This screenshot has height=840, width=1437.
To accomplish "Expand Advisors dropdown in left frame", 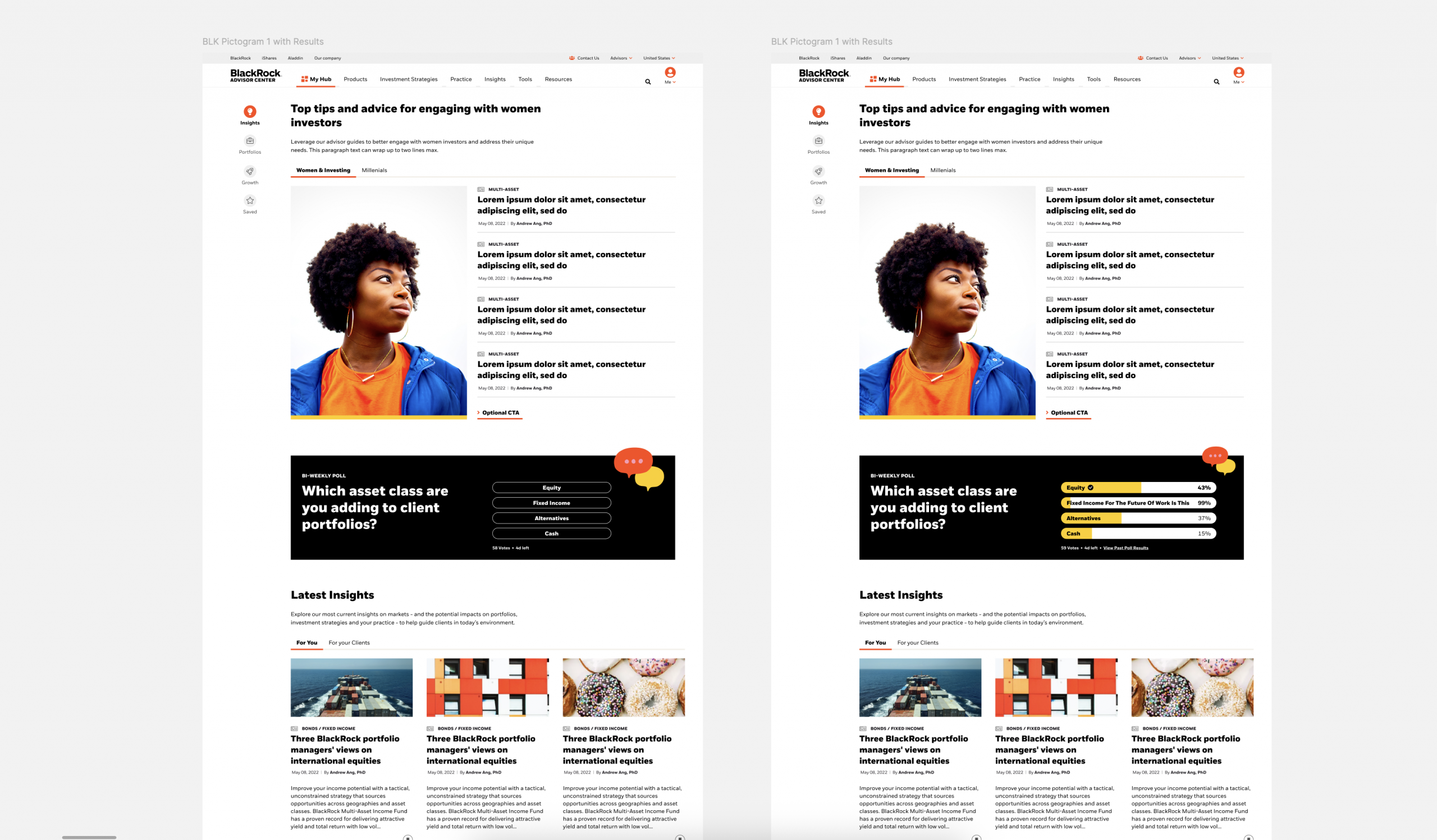I will [621, 58].
